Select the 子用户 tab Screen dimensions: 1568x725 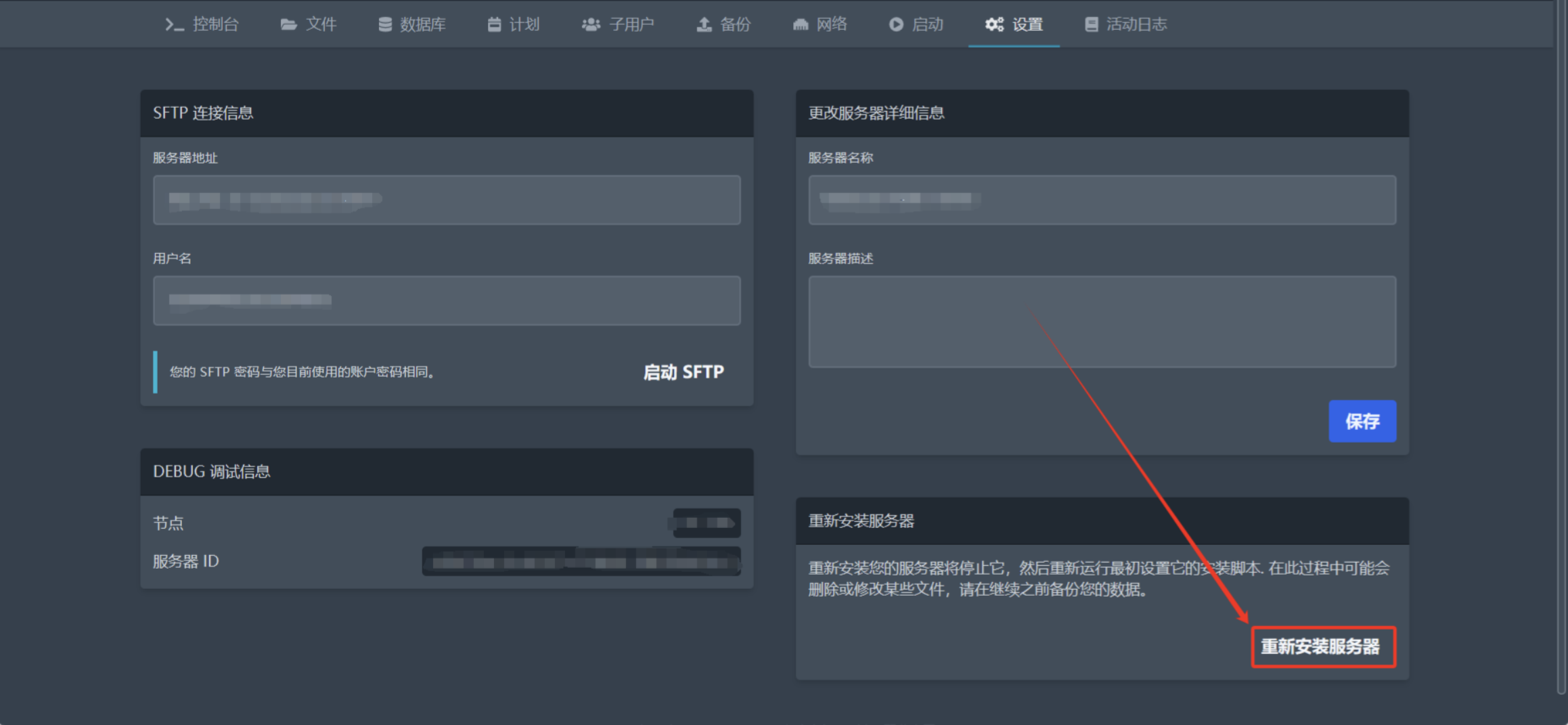(x=618, y=24)
